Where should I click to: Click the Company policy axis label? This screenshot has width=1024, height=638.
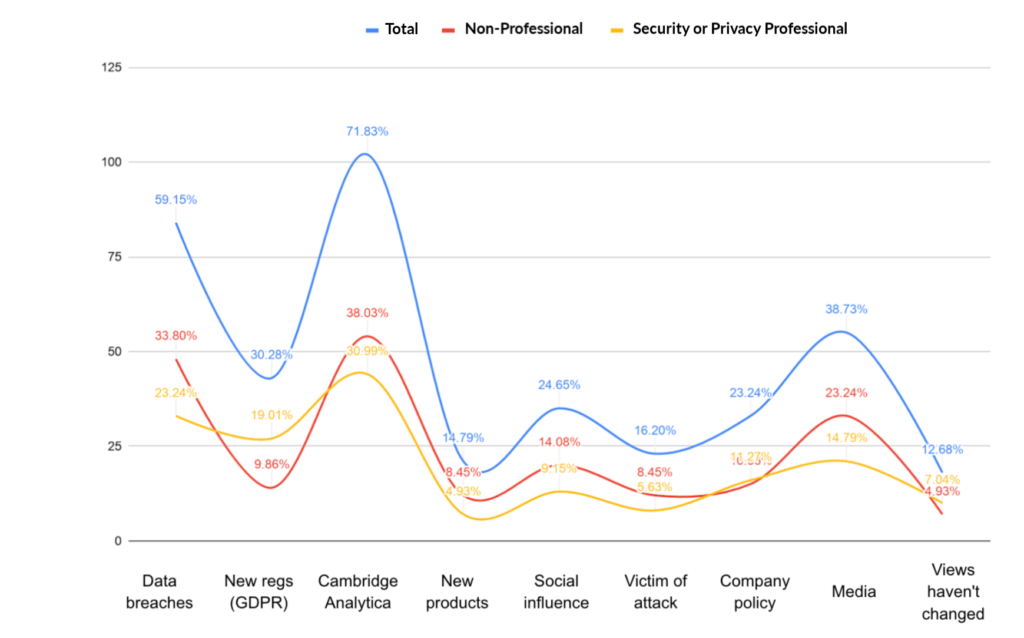pyautogui.click(x=755, y=592)
